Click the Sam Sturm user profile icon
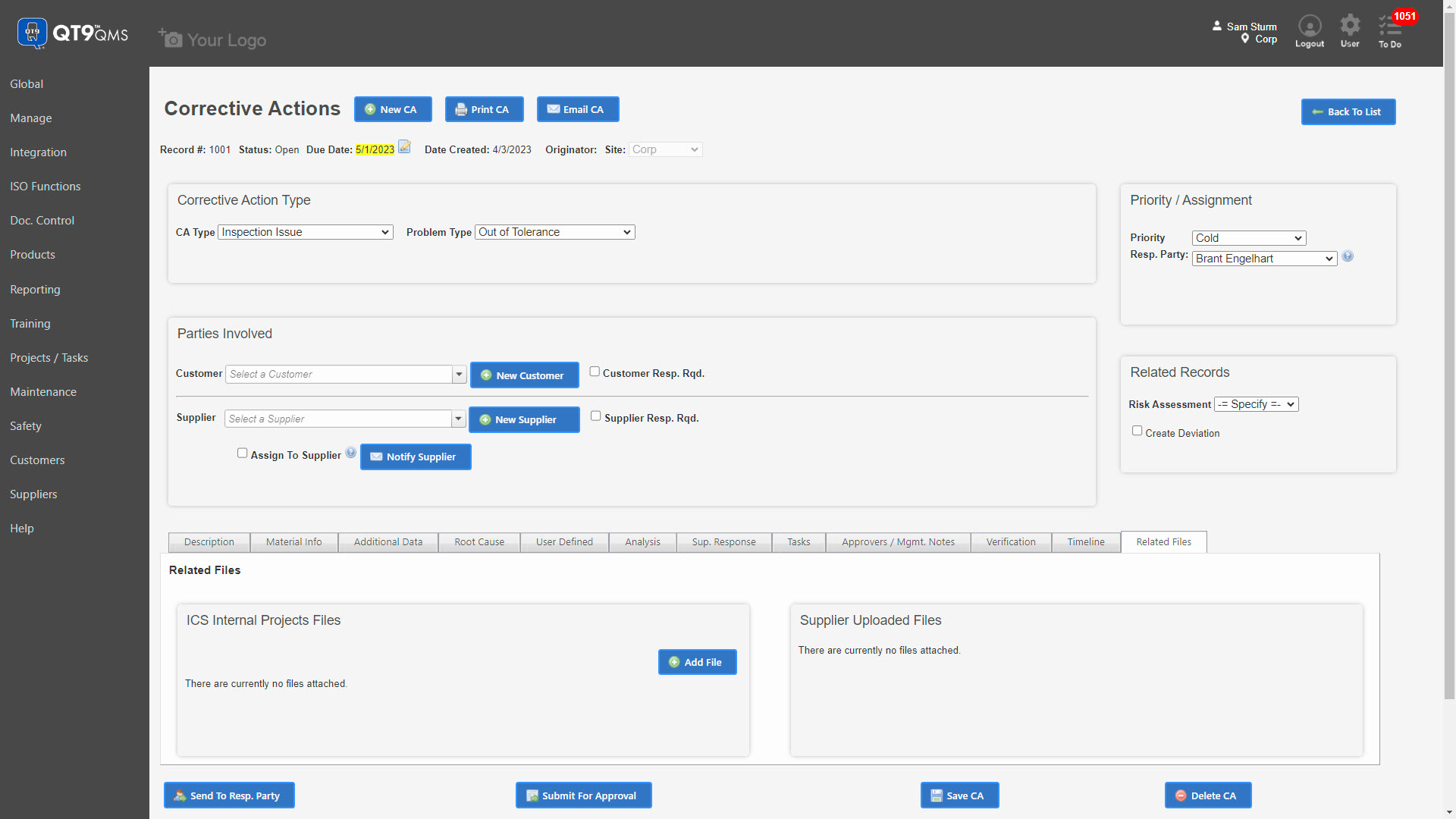This screenshot has width=1456, height=819. 1218,26
